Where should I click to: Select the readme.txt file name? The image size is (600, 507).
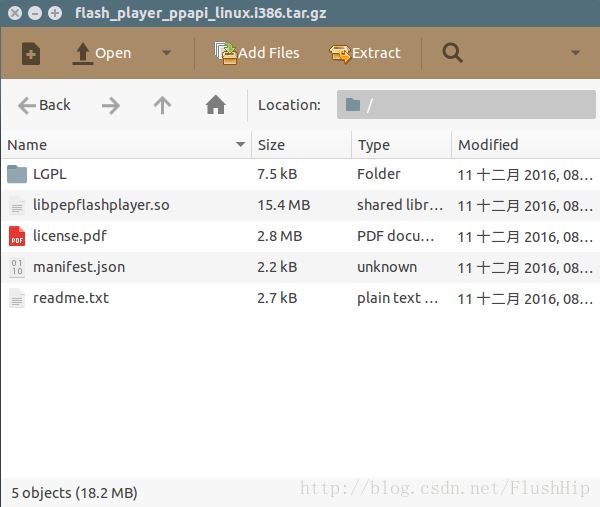click(71, 298)
